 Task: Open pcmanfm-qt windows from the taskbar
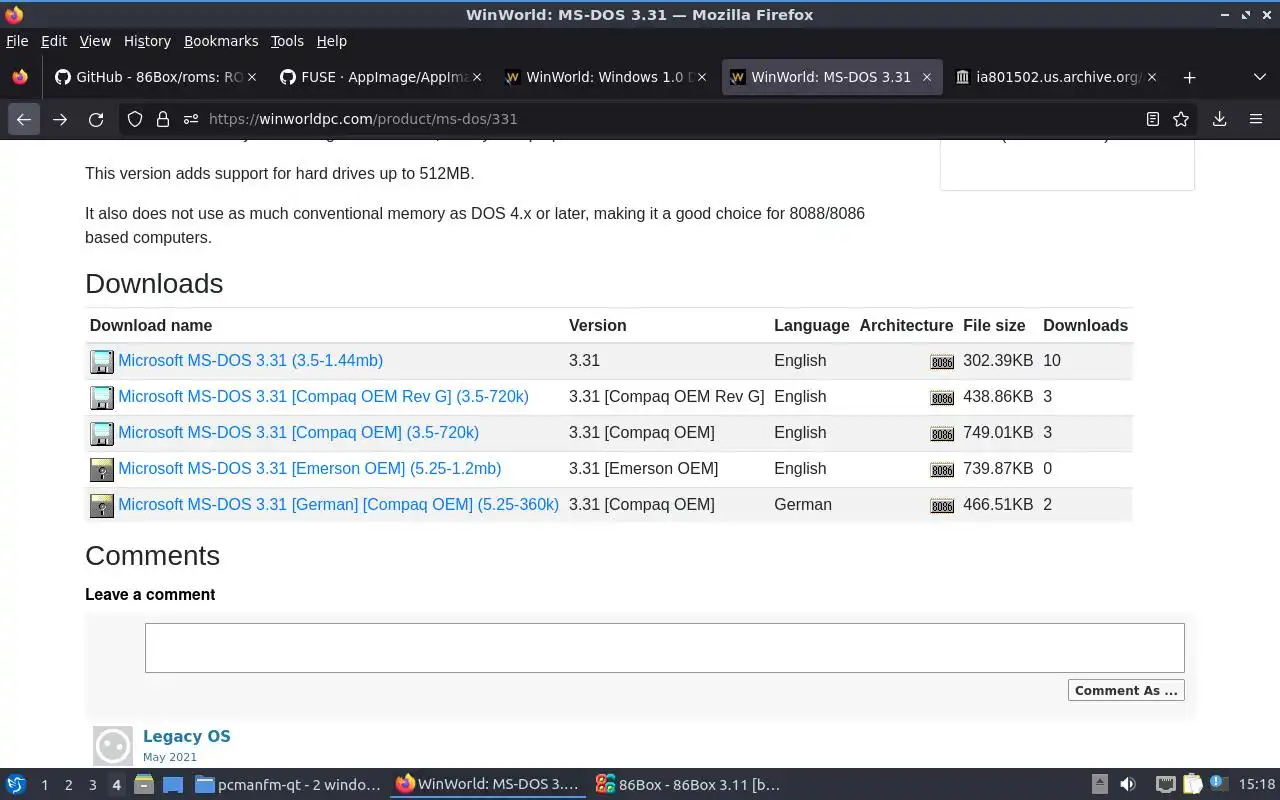(288, 785)
